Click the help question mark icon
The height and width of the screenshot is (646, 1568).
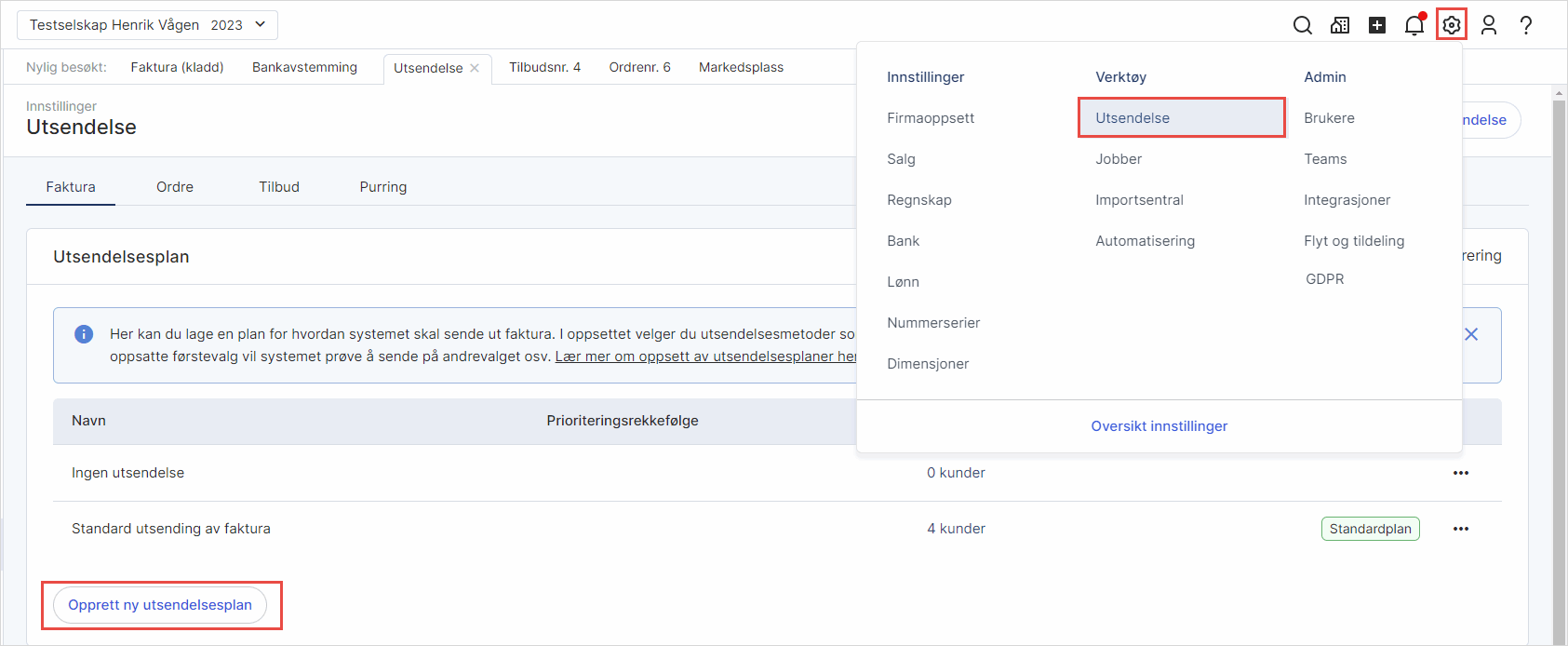tap(1526, 25)
